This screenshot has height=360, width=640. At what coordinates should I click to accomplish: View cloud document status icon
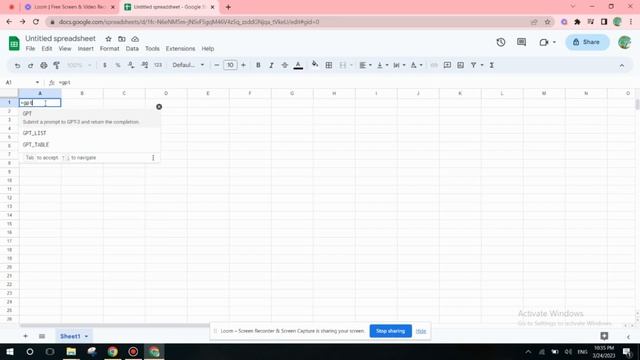click(x=135, y=39)
